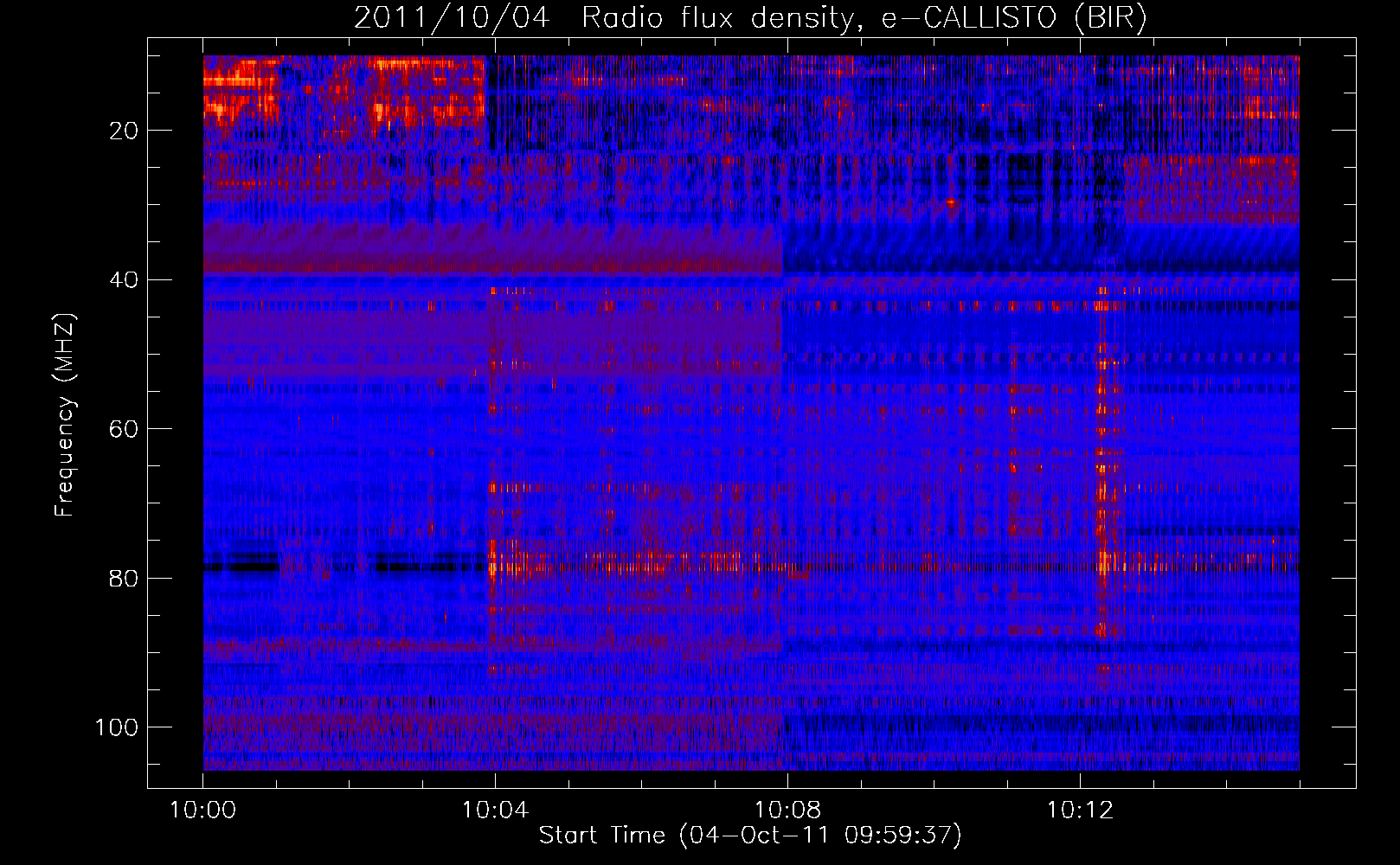Image resolution: width=1400 pixels, height=865 pixels.
Task: Click the '10:00' time tick label
Action: click(202, 811)
